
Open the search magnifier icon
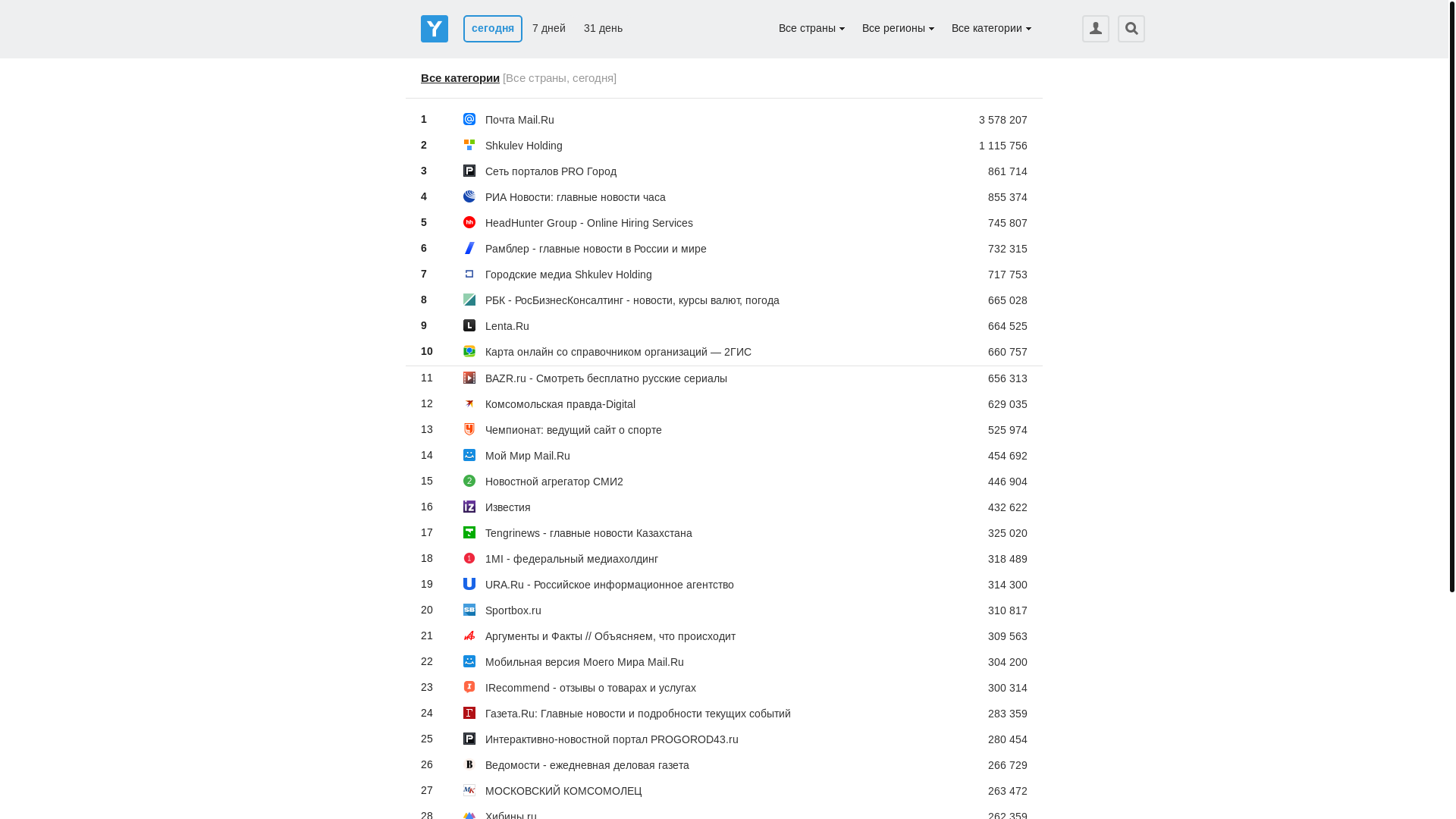1131,29
